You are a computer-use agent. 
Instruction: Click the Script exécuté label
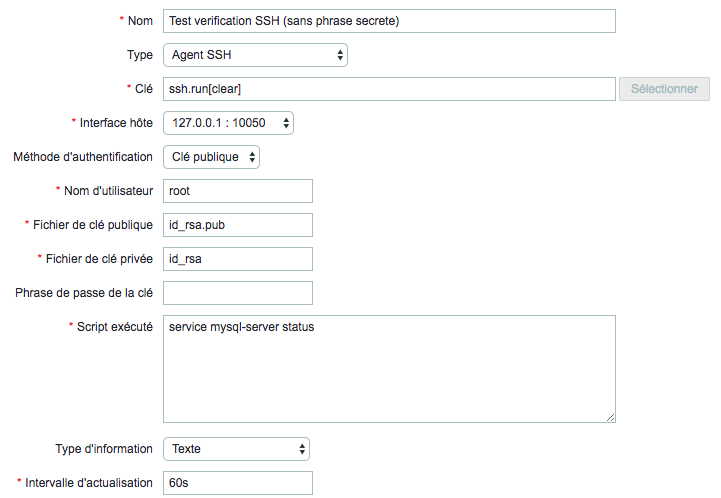pyautogui.click(x=114, y=327)
